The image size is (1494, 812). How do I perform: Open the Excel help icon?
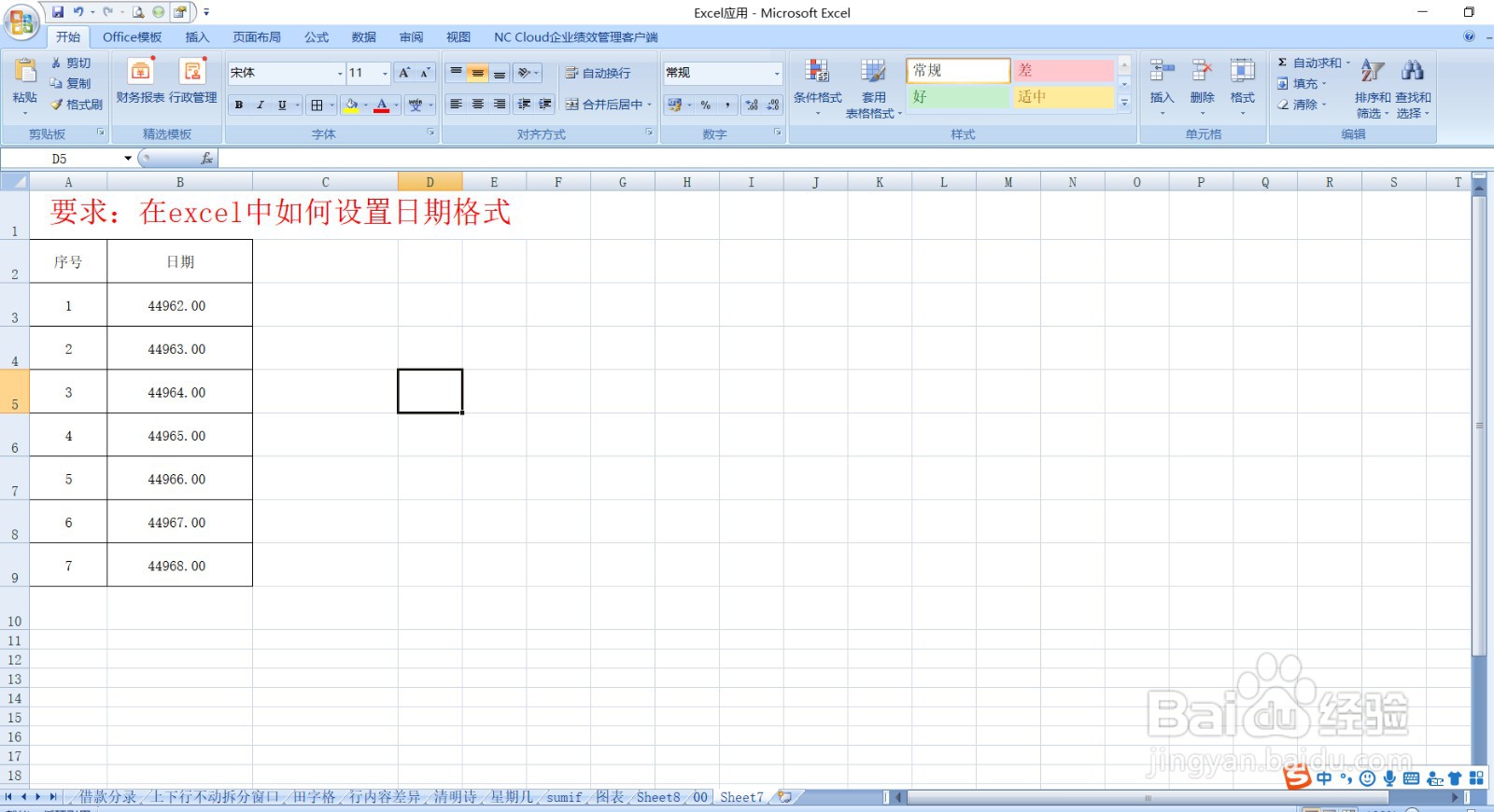1469,36
